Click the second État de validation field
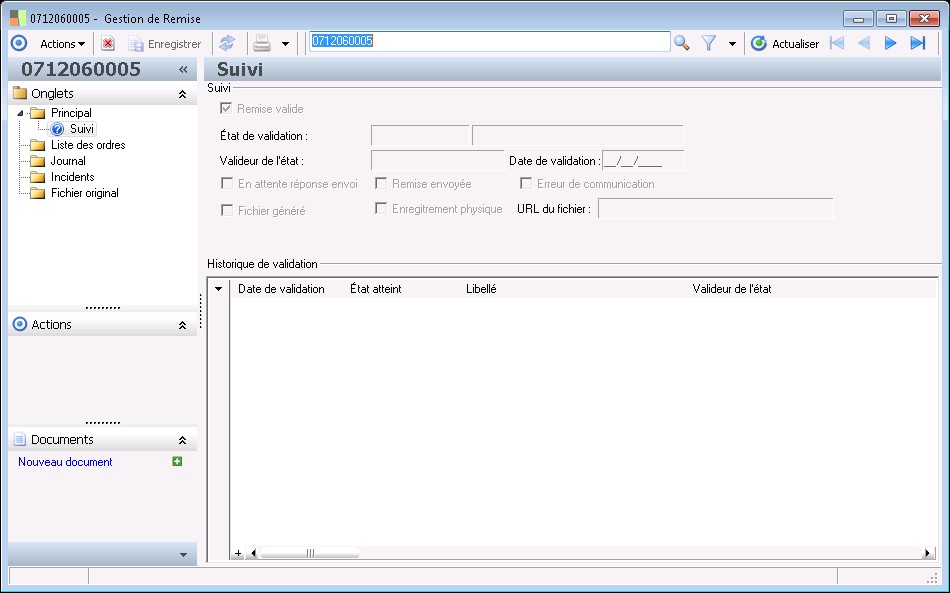Screen dimensions: 950x593 tap(577, 135)
